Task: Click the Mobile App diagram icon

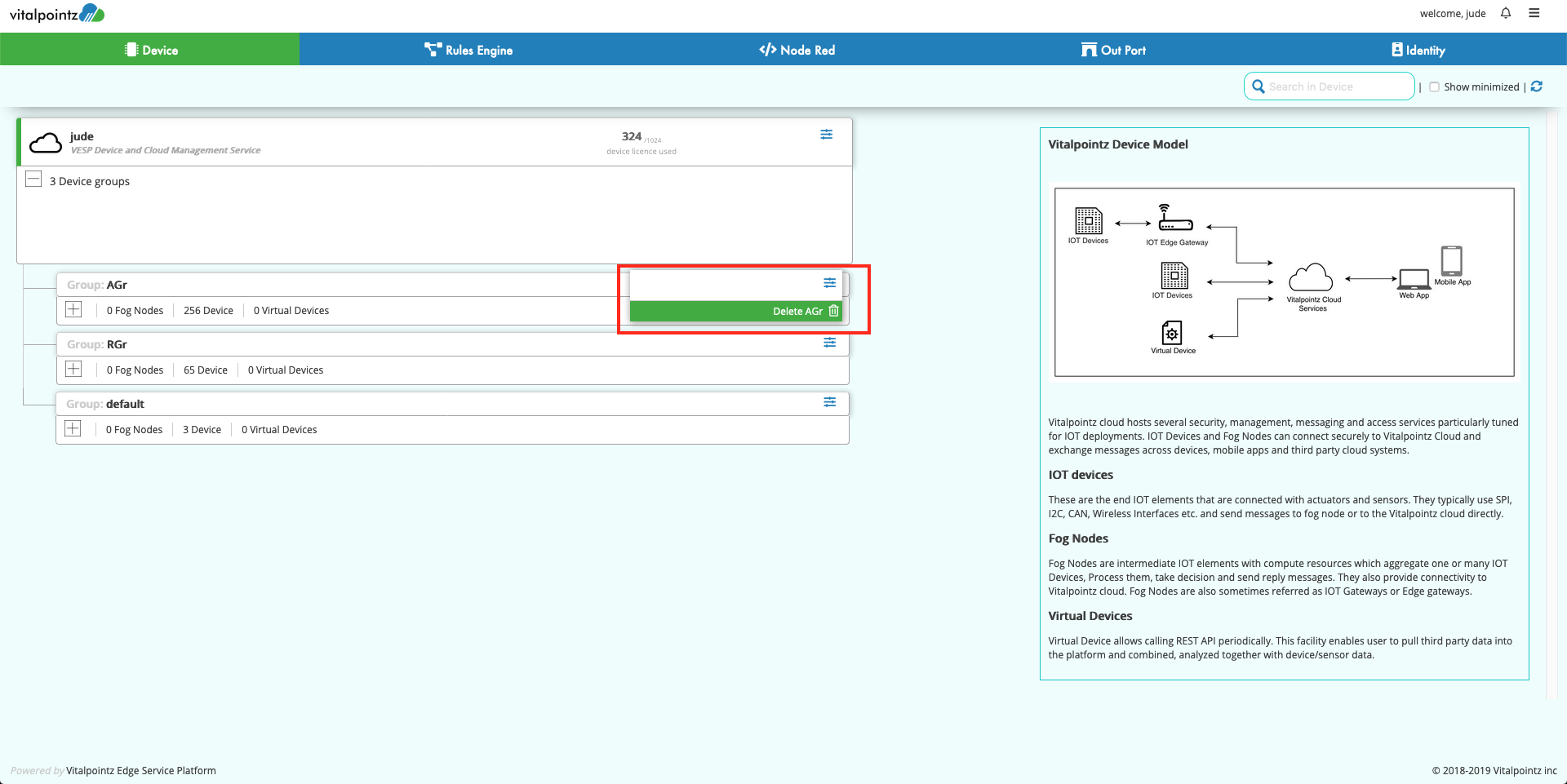Action: click(1452, 261)
